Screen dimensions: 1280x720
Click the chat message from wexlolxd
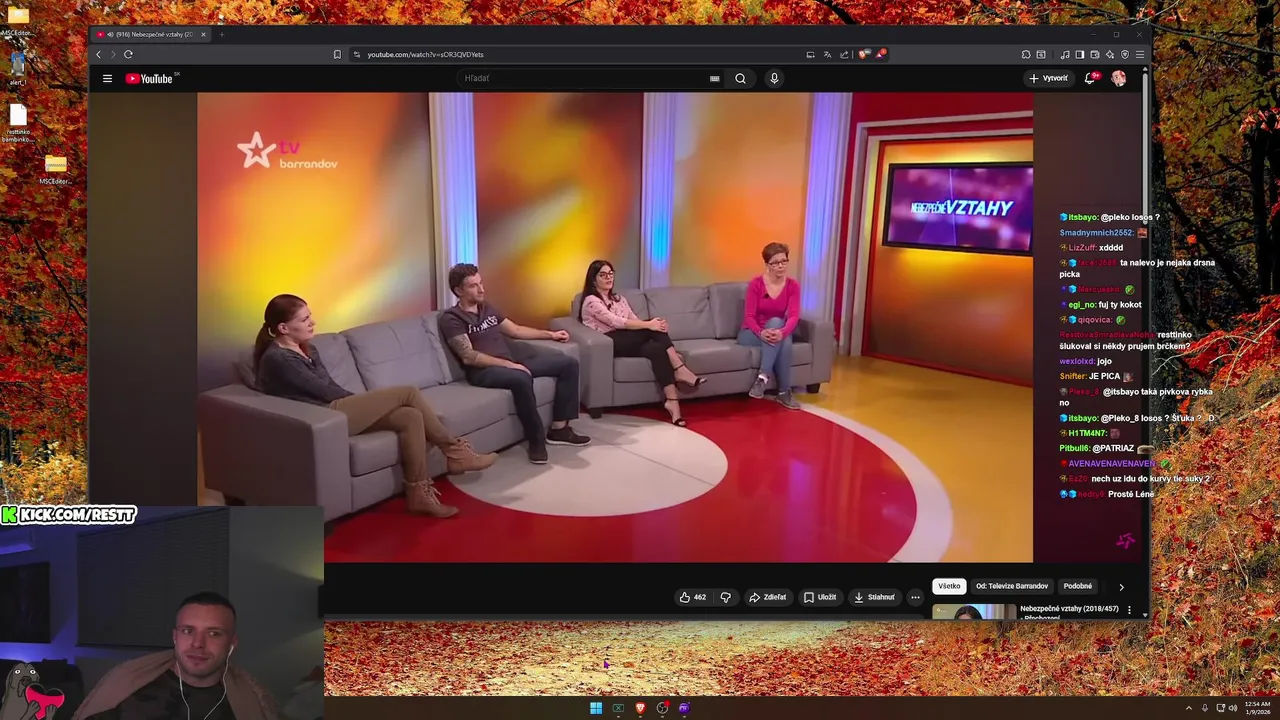click(1085, 361)
